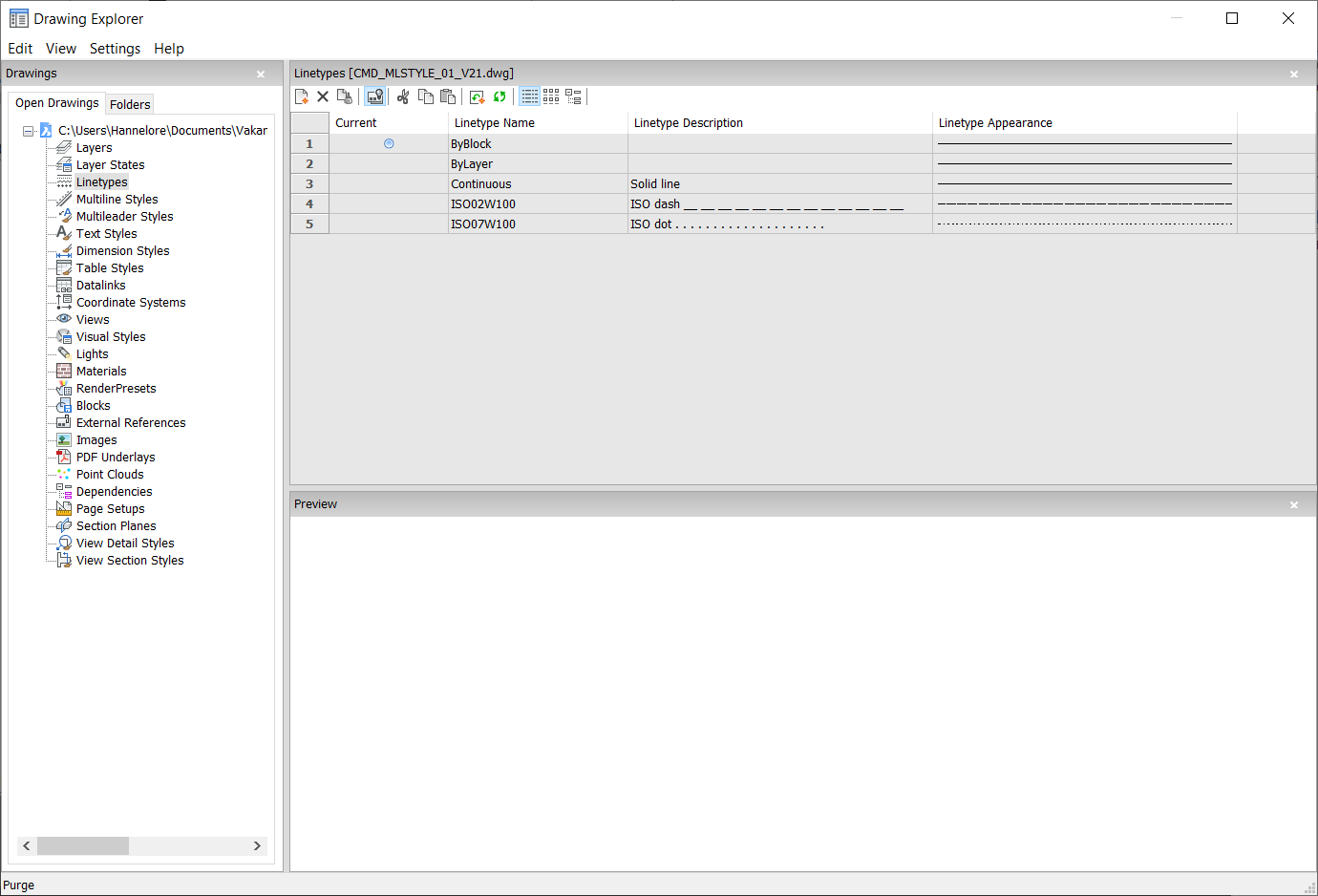Create a new linetype
The image size is (1318, 896).
coord(302,96)
